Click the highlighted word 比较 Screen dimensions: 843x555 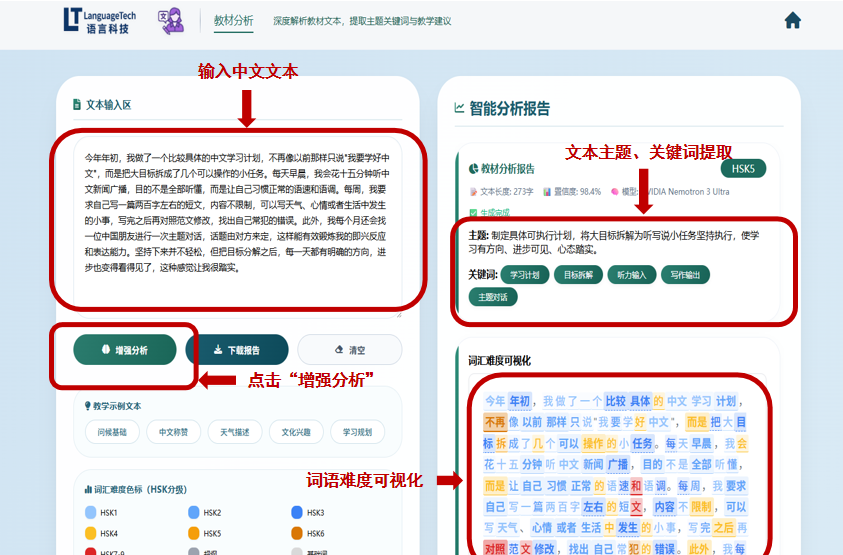tap(616, 401)
